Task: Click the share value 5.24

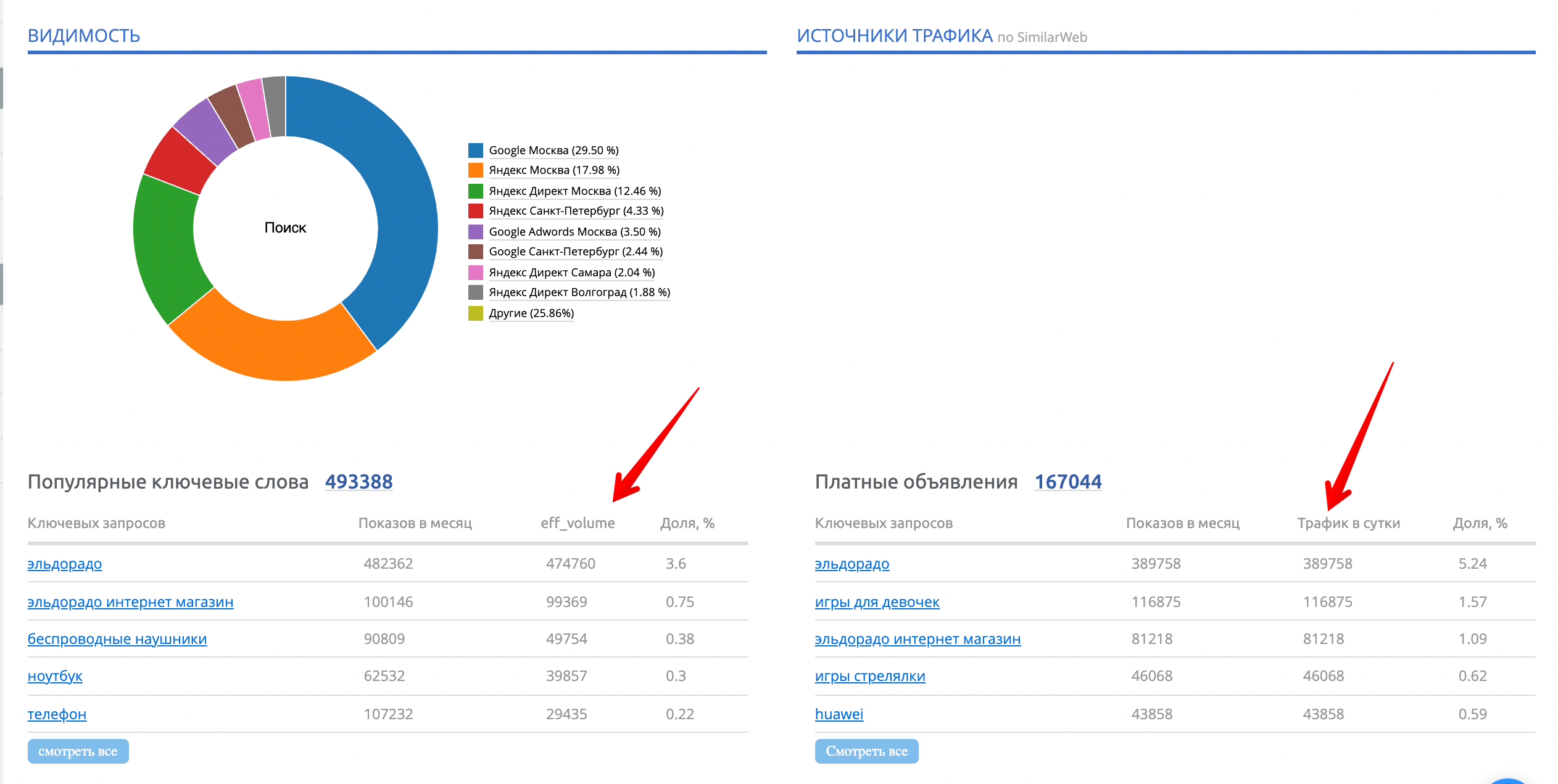Action: [x=1472, y=564]
